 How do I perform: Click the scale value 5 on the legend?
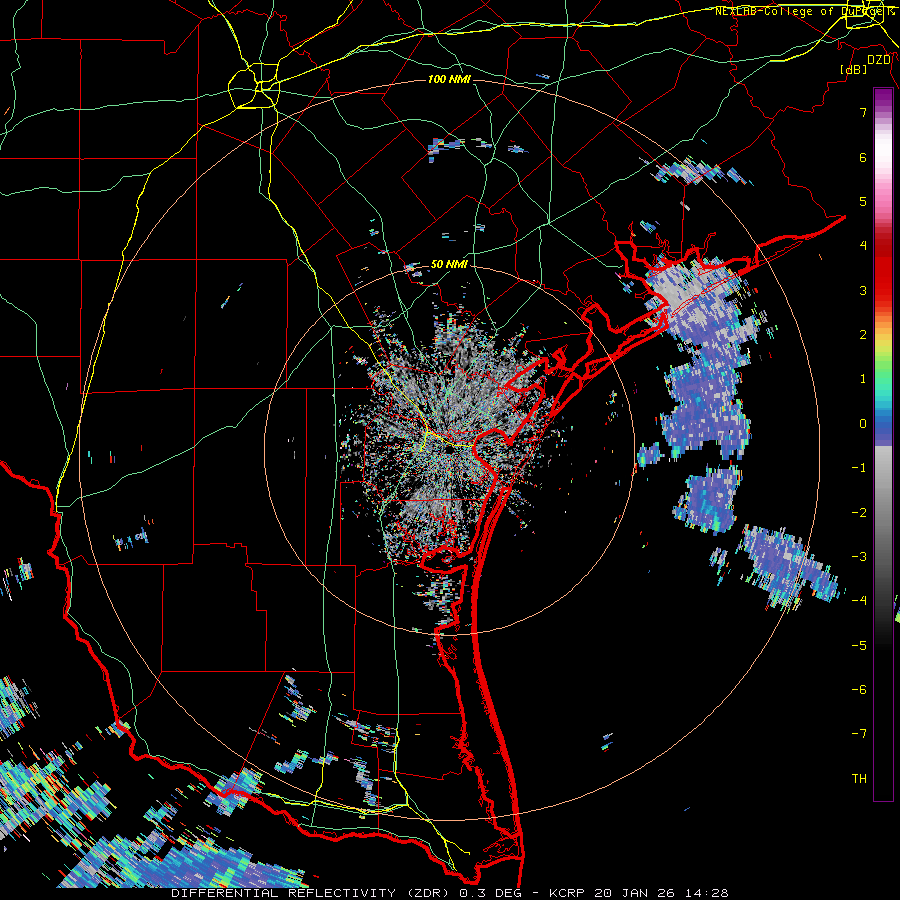(x=863, y=201)
